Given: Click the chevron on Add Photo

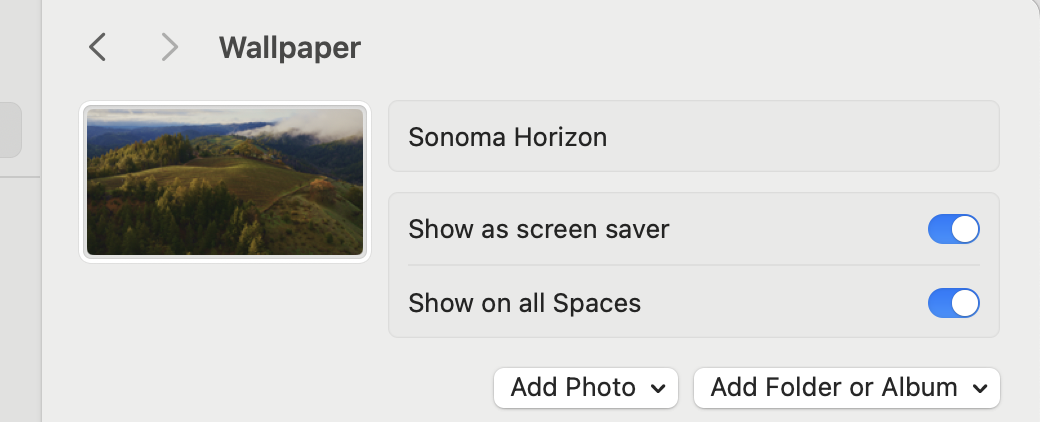Looking at the screenshot, I should click(x=657, y=388).
